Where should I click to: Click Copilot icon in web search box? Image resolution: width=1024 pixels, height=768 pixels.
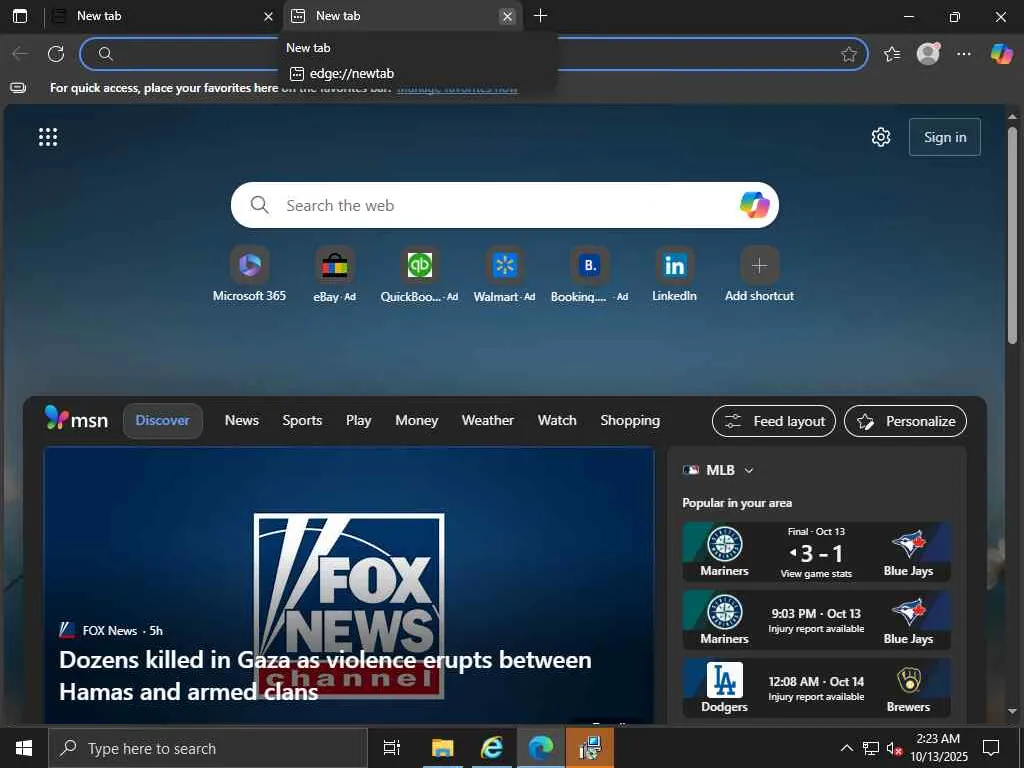click(x=754, y=205)
